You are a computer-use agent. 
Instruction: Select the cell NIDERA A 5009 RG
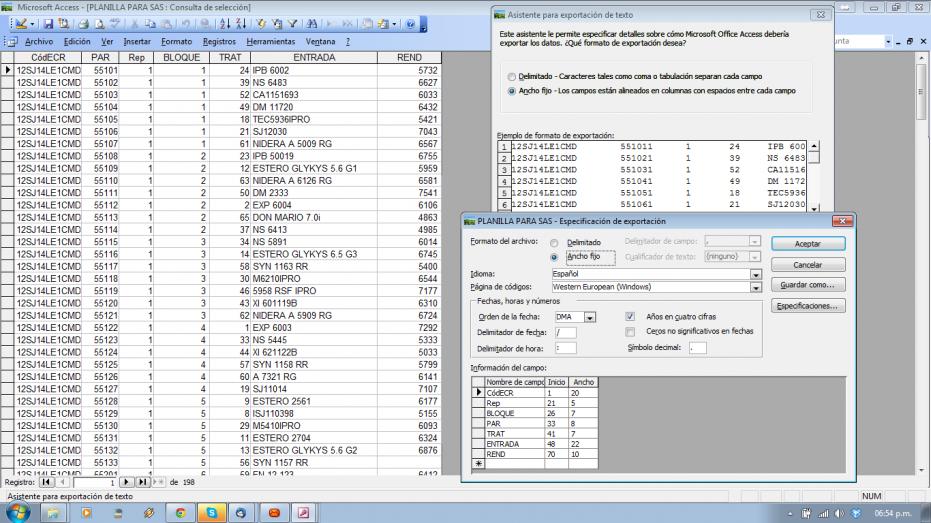click(x=314, y=144)
